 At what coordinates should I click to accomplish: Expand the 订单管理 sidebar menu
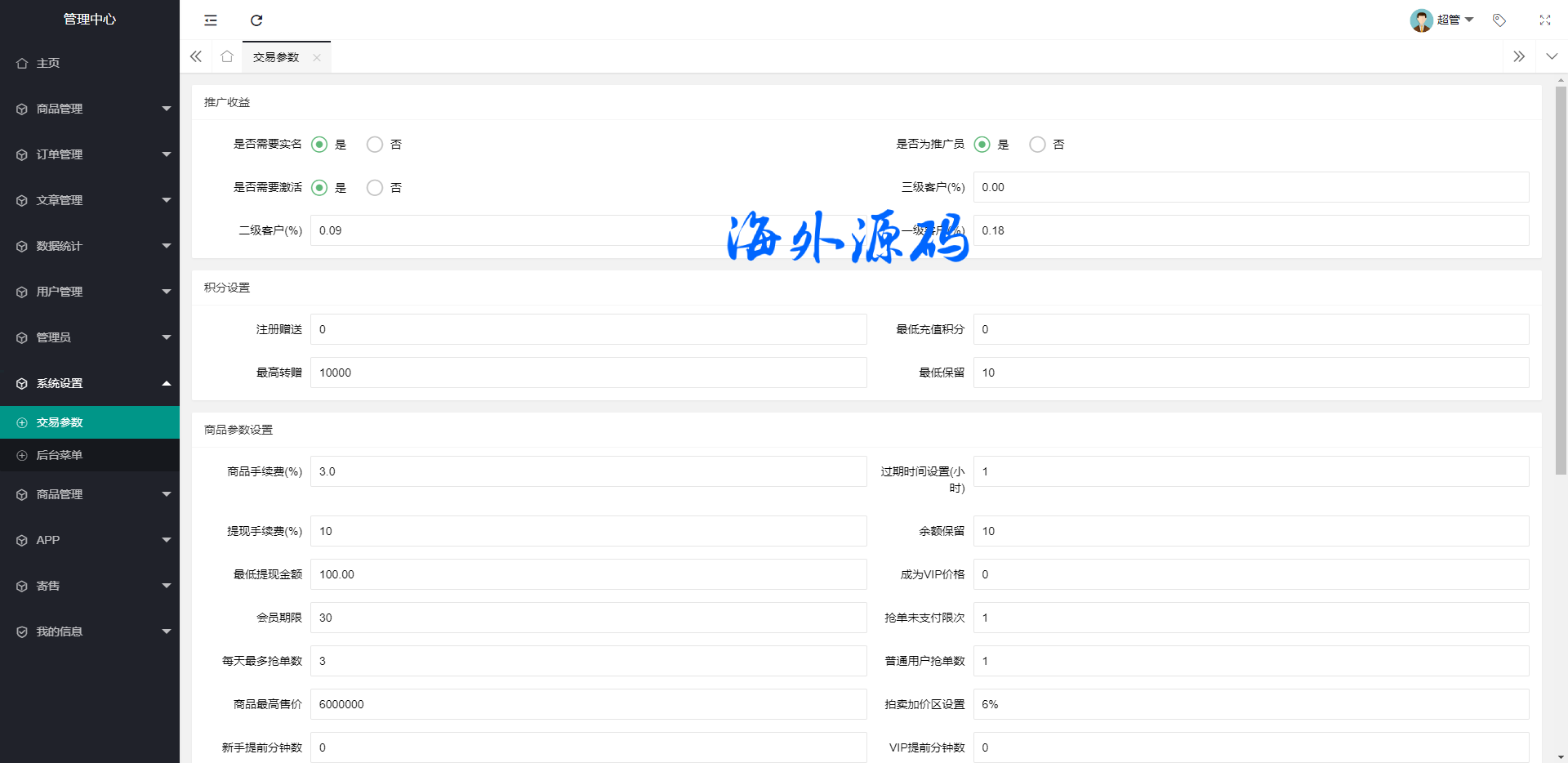(x=90, y=154)
